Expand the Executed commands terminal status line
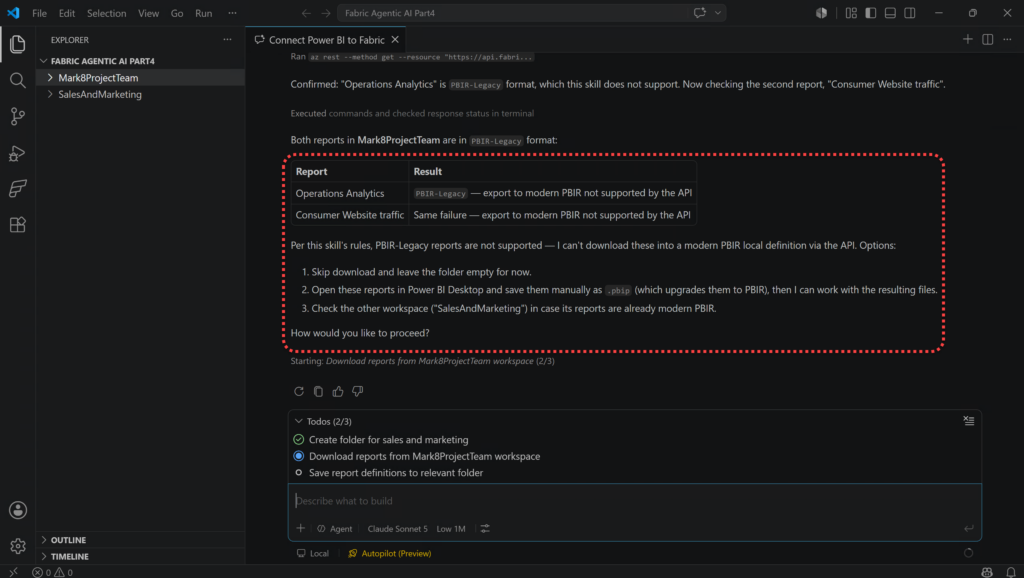The width and height of the screenshot is (1024, 578). coord(412,113)
